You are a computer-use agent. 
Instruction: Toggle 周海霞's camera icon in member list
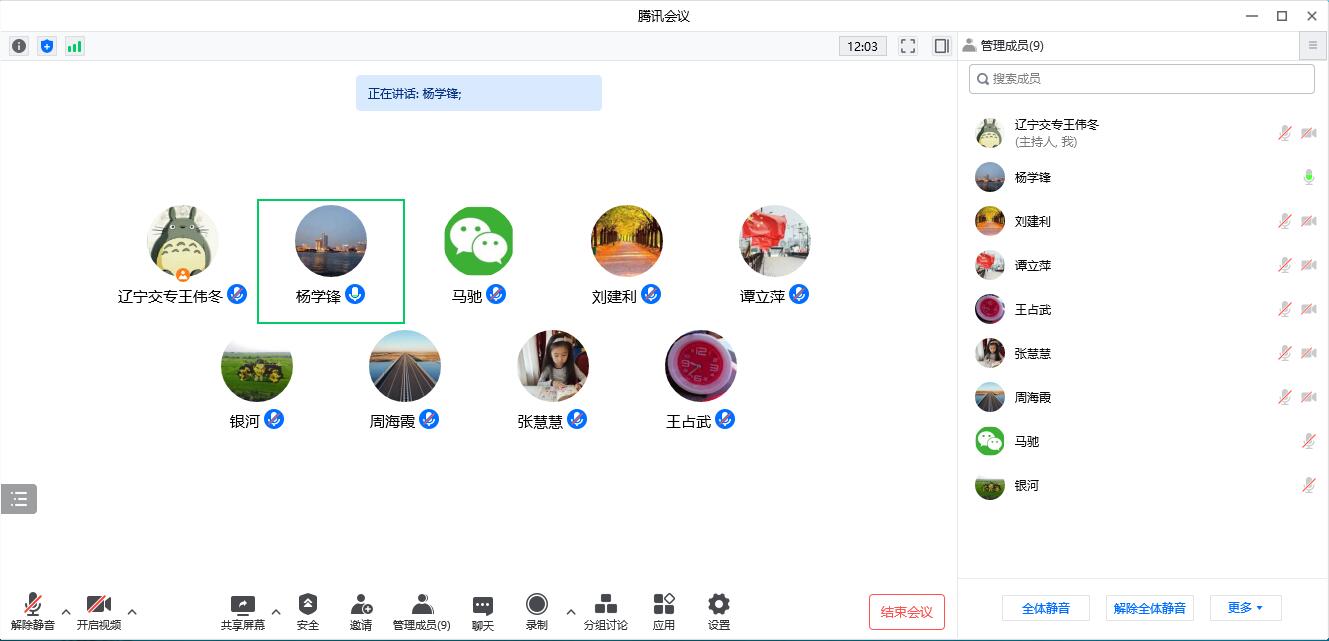pyautogui.click(x=1308, y=398)
